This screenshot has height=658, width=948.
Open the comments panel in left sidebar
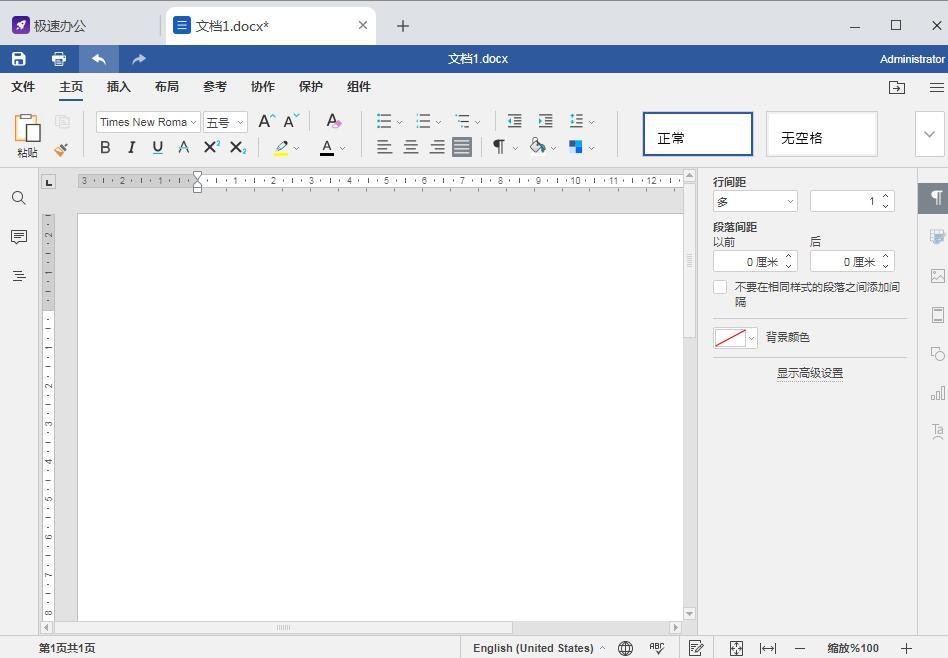pos(19,237)
